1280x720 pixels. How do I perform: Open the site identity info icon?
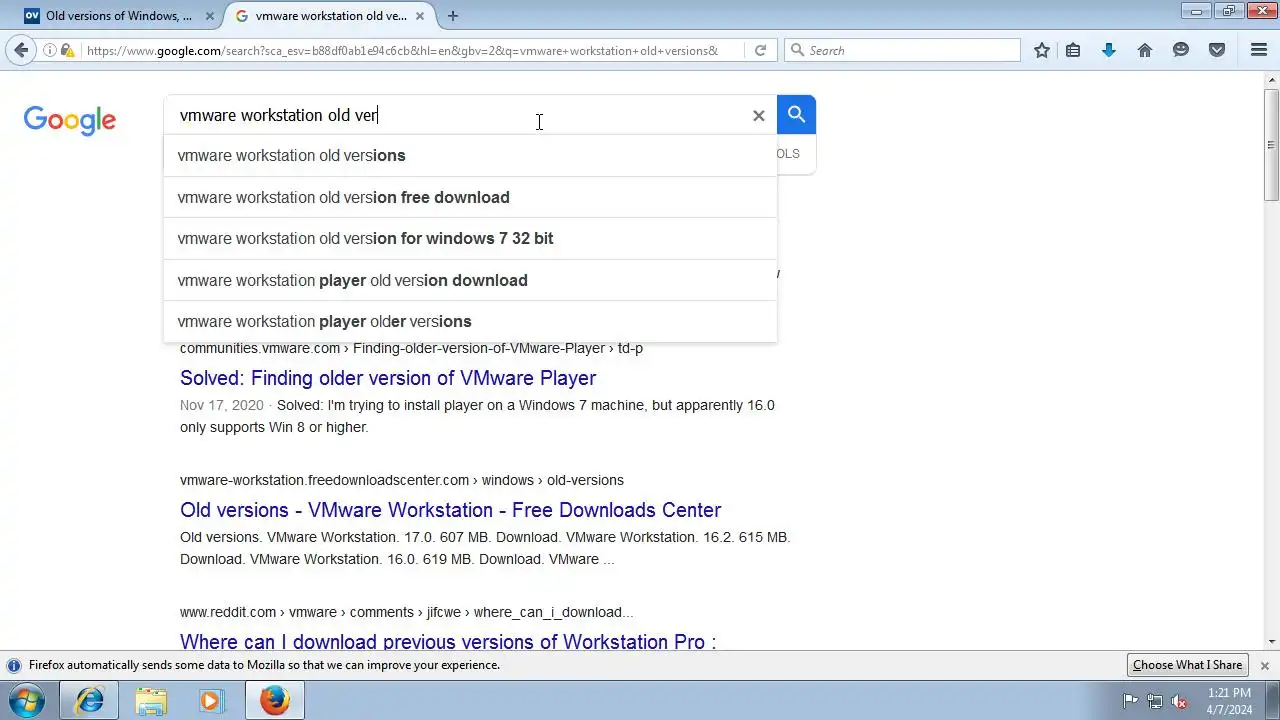49,50
